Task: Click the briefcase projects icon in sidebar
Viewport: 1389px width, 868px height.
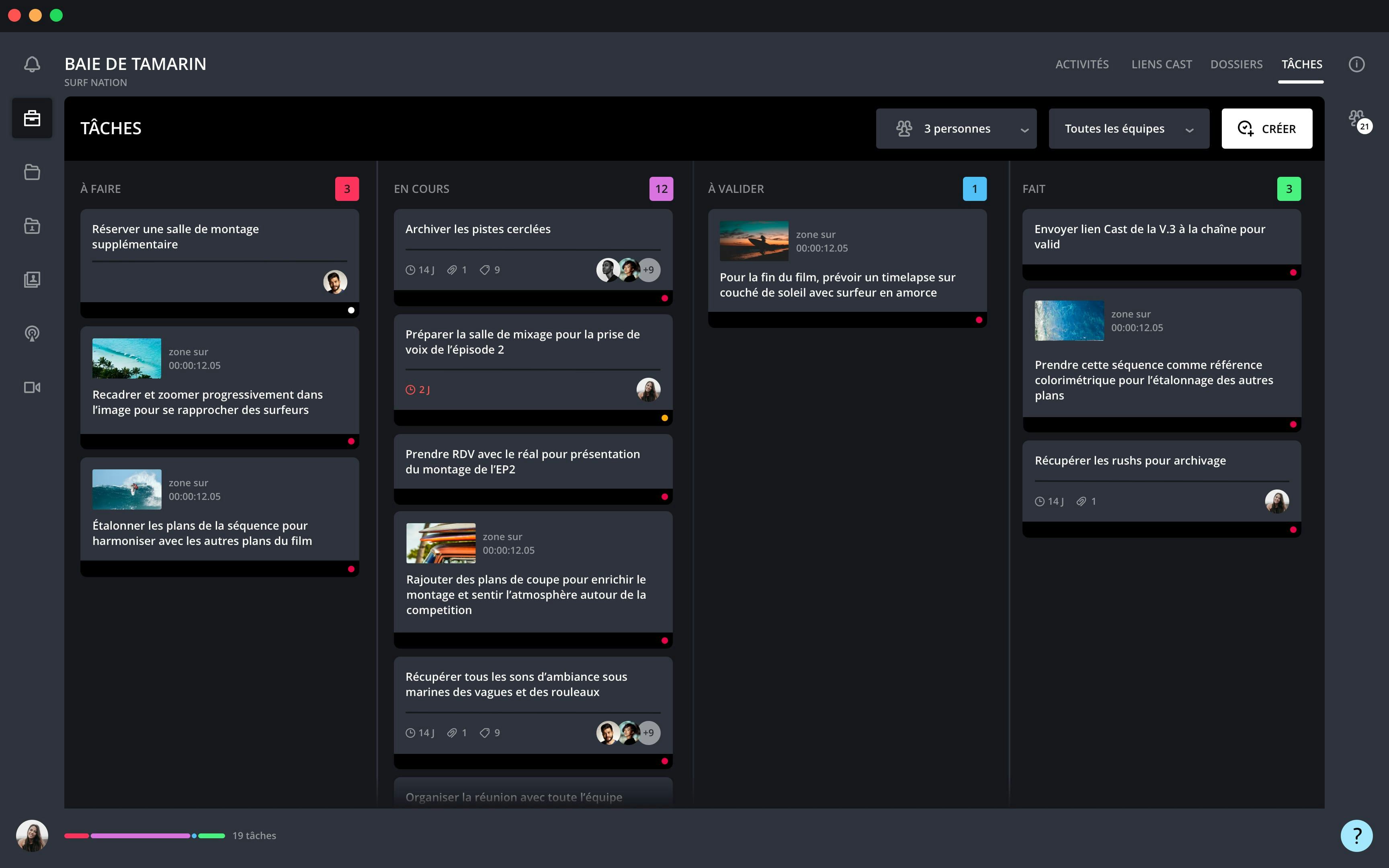Action: click(x=32, y=118)
